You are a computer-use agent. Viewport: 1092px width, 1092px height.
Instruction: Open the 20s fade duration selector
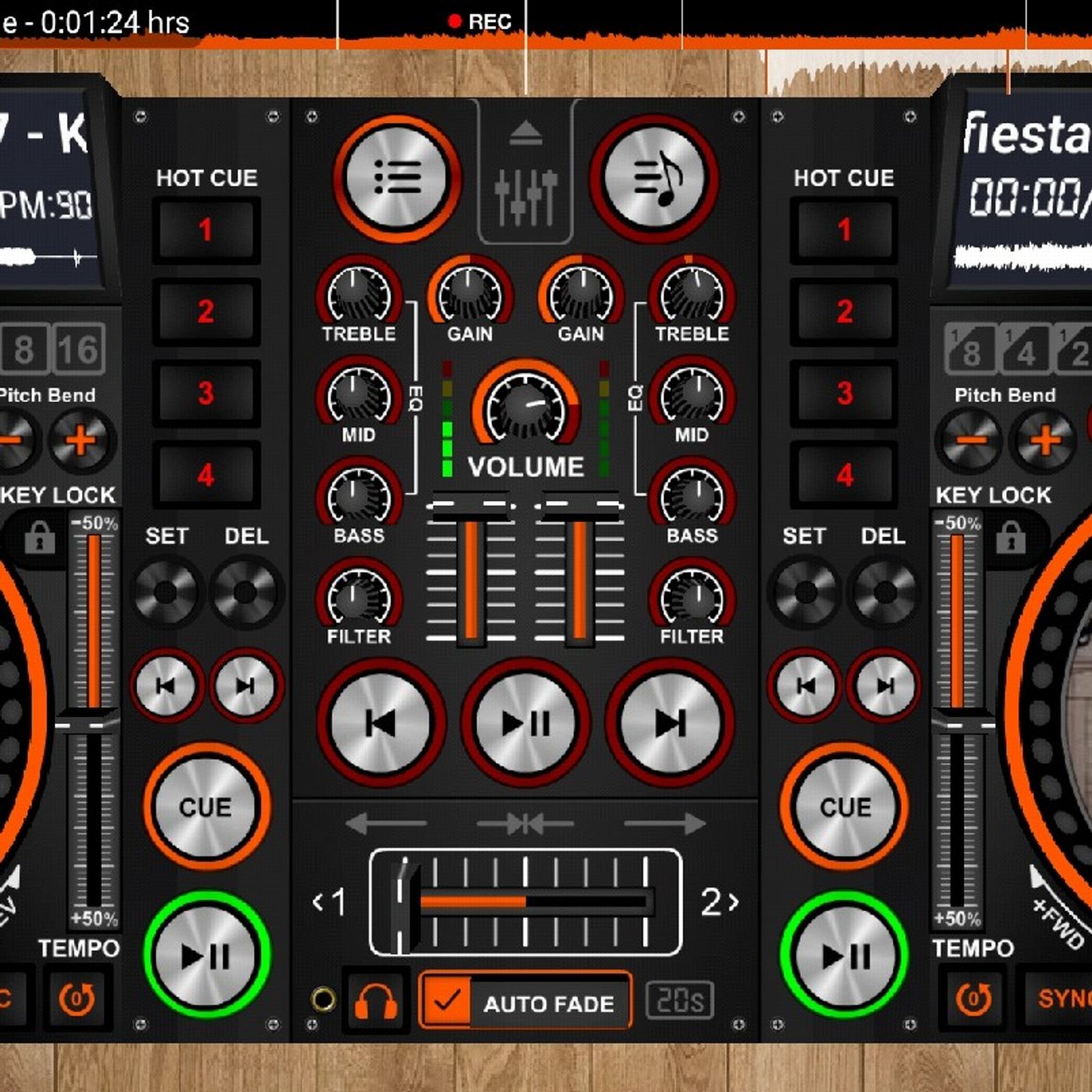tap(679, 1001)
